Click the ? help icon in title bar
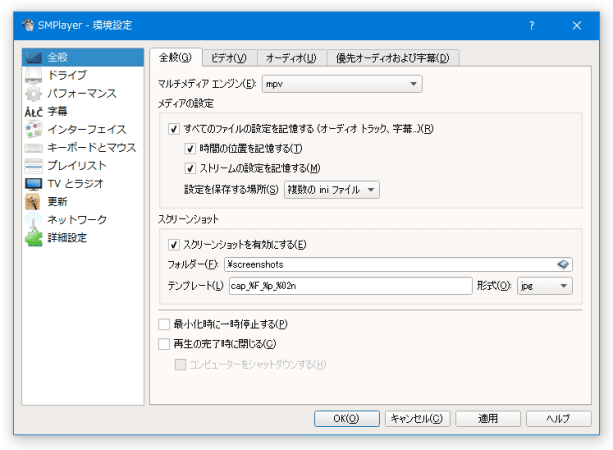613x450 pixels. tap(532, 26)
